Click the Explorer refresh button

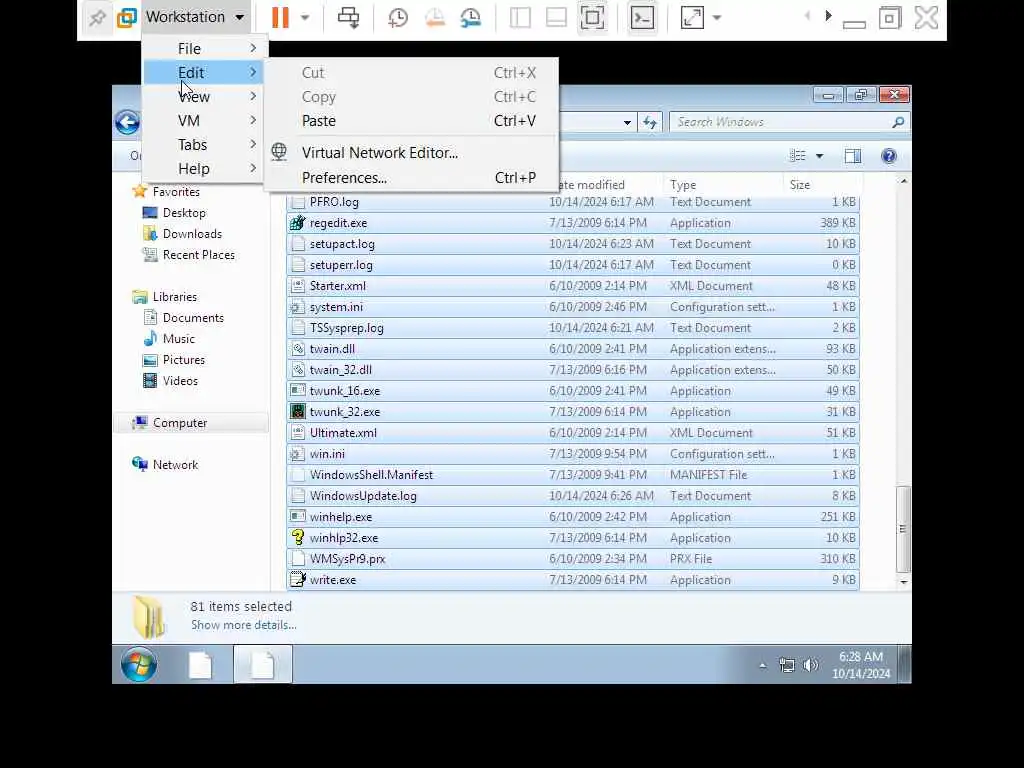tap(650, 122)
